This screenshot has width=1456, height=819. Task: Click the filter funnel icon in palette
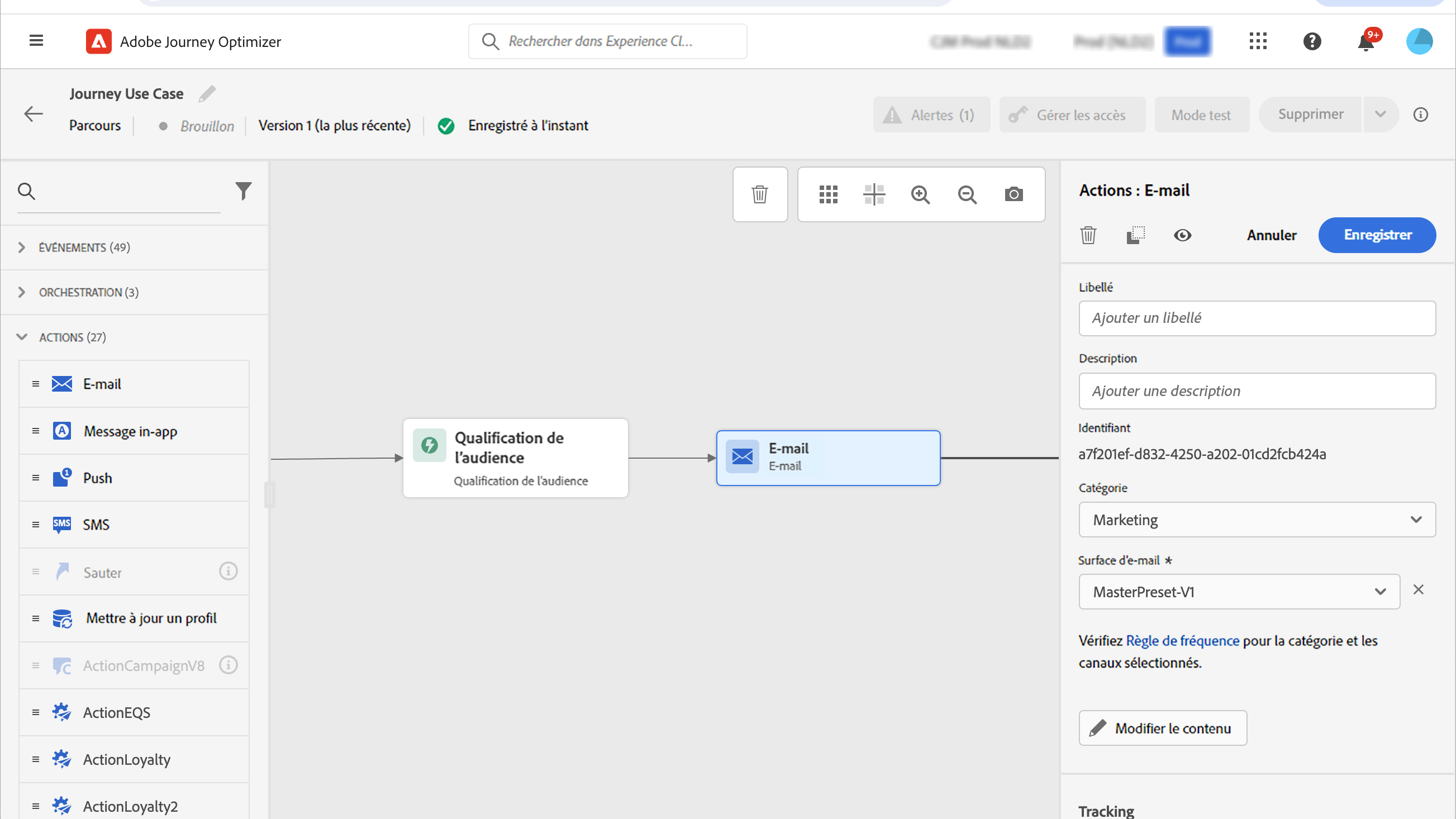pyautogui.click(x=243, y=191)
